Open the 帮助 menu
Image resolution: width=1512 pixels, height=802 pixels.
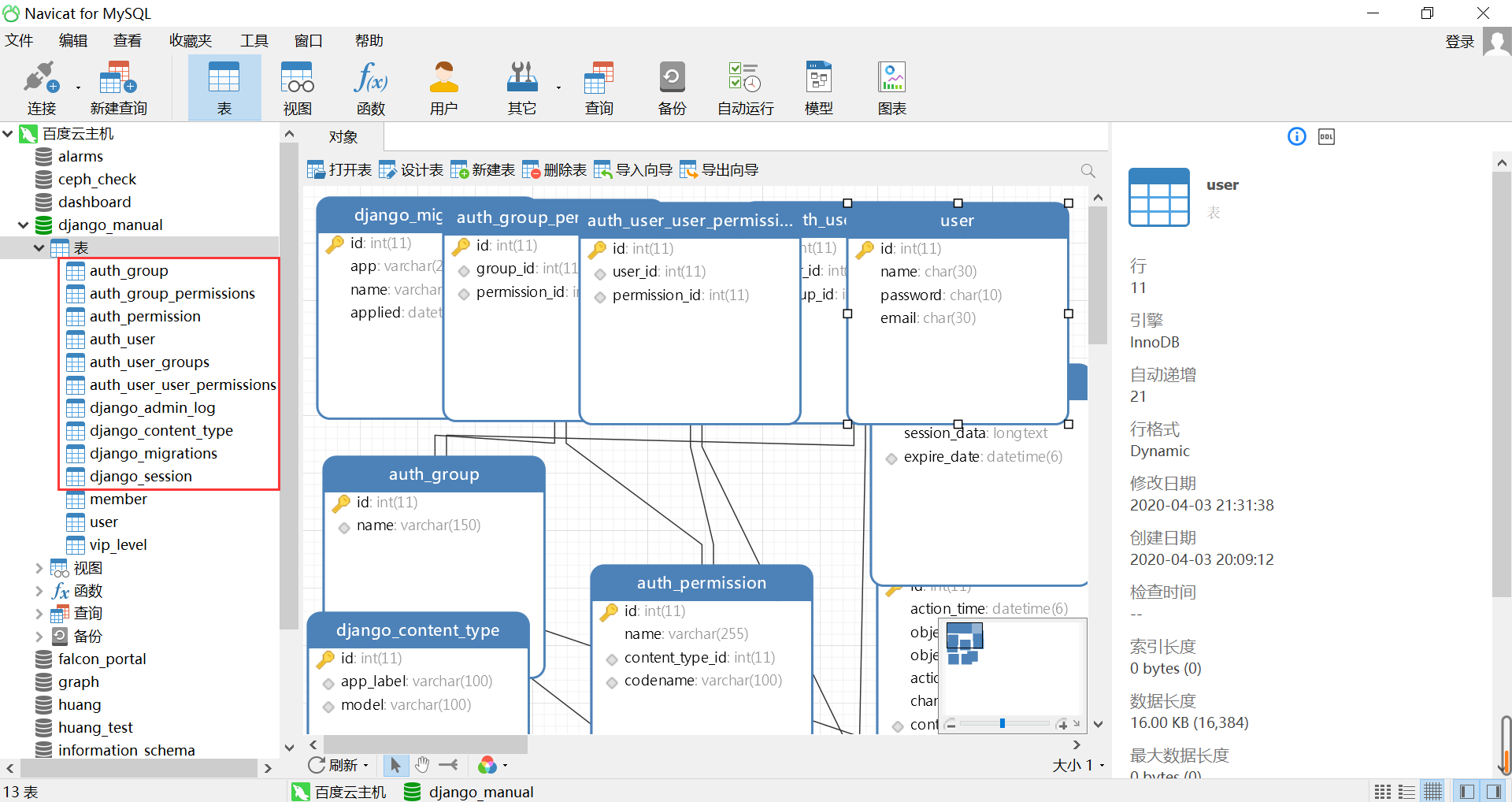pyautogui.click(x=369, y=41)
